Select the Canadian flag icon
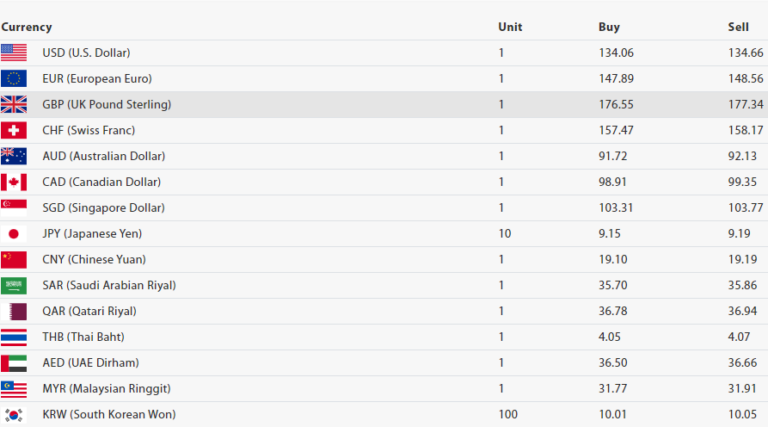The height and width of the screenshot is (427, 768). pyautogui.click(x=14, y=182)
